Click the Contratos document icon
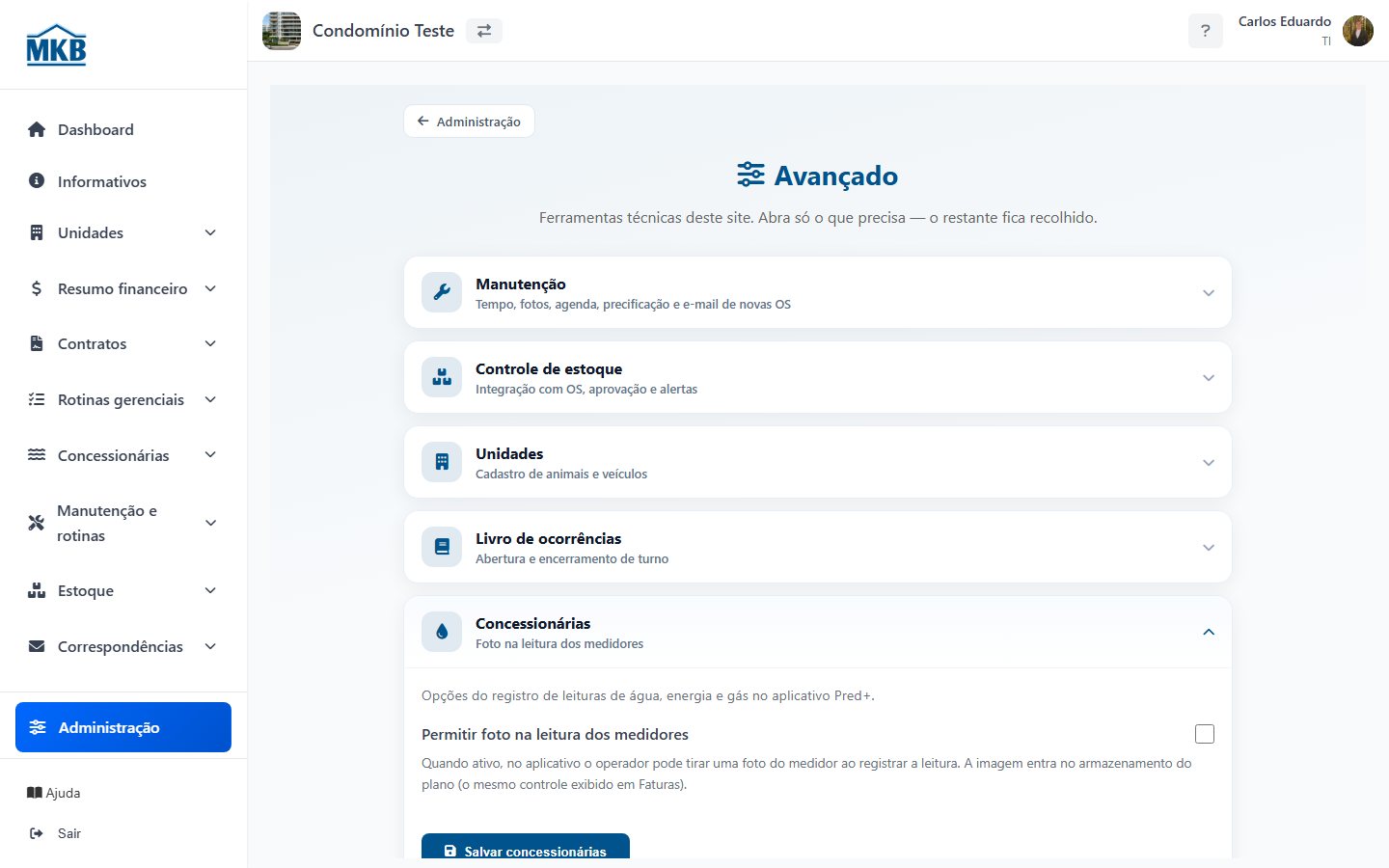This screenshot has width=1389, height=868. [37, 343]
